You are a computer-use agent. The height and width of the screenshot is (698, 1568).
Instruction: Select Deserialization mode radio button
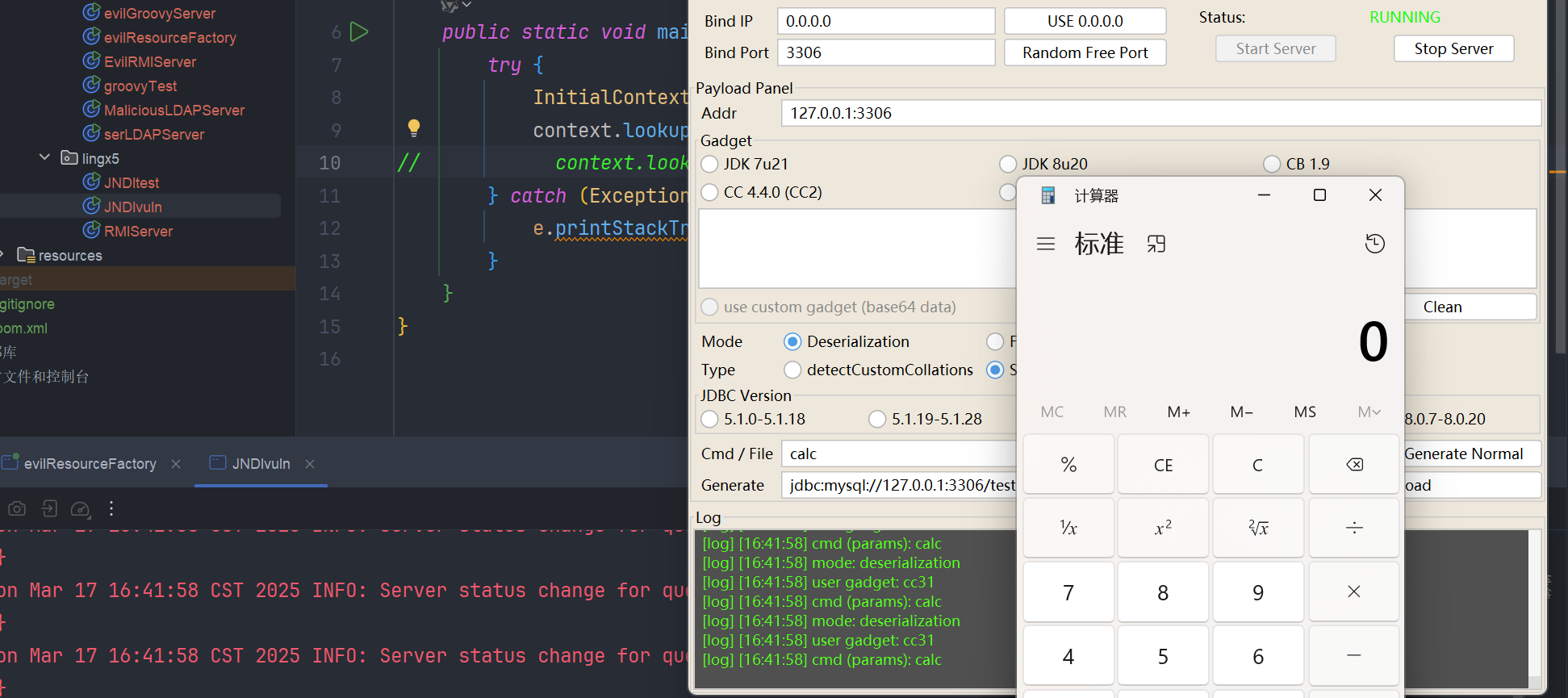pyautogui.click(x=792, y=341)
